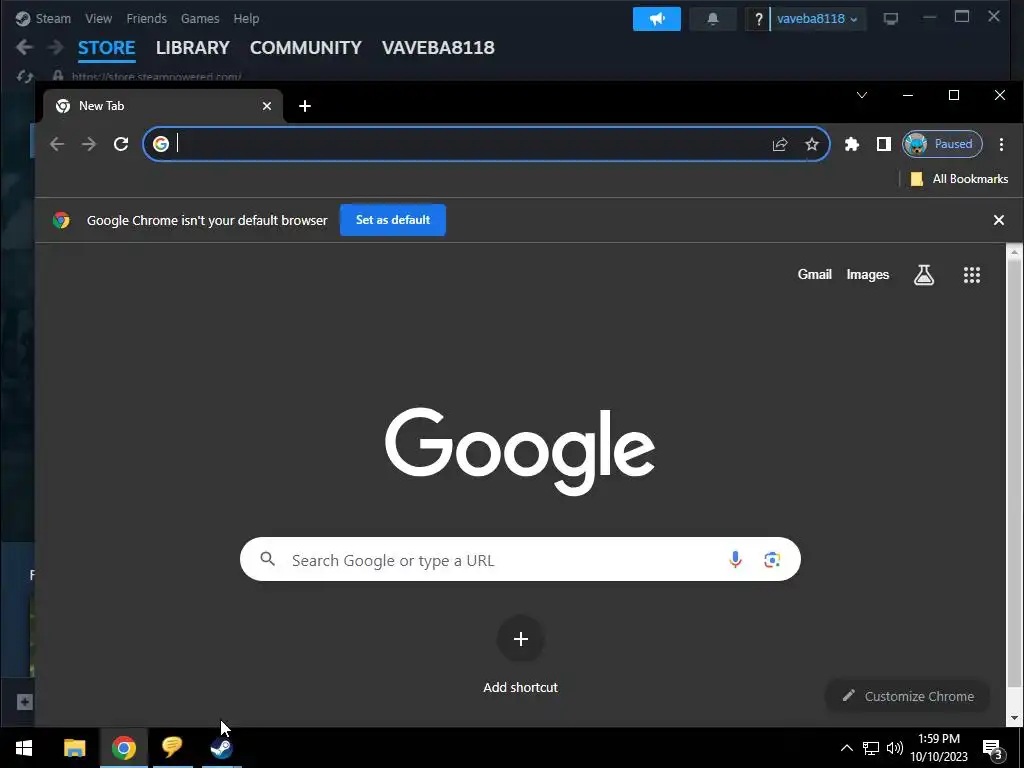This screenshot has height=768, width=1024.
Task: Click Chrome back arrow
Action: (57, 144)
